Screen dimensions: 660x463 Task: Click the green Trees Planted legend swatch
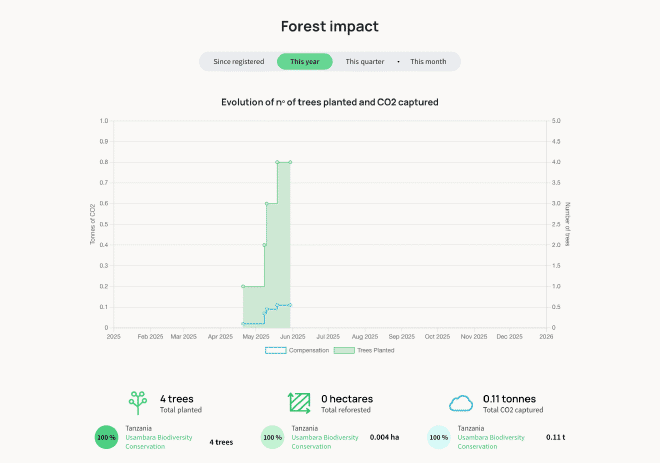[x=344, y=351]
